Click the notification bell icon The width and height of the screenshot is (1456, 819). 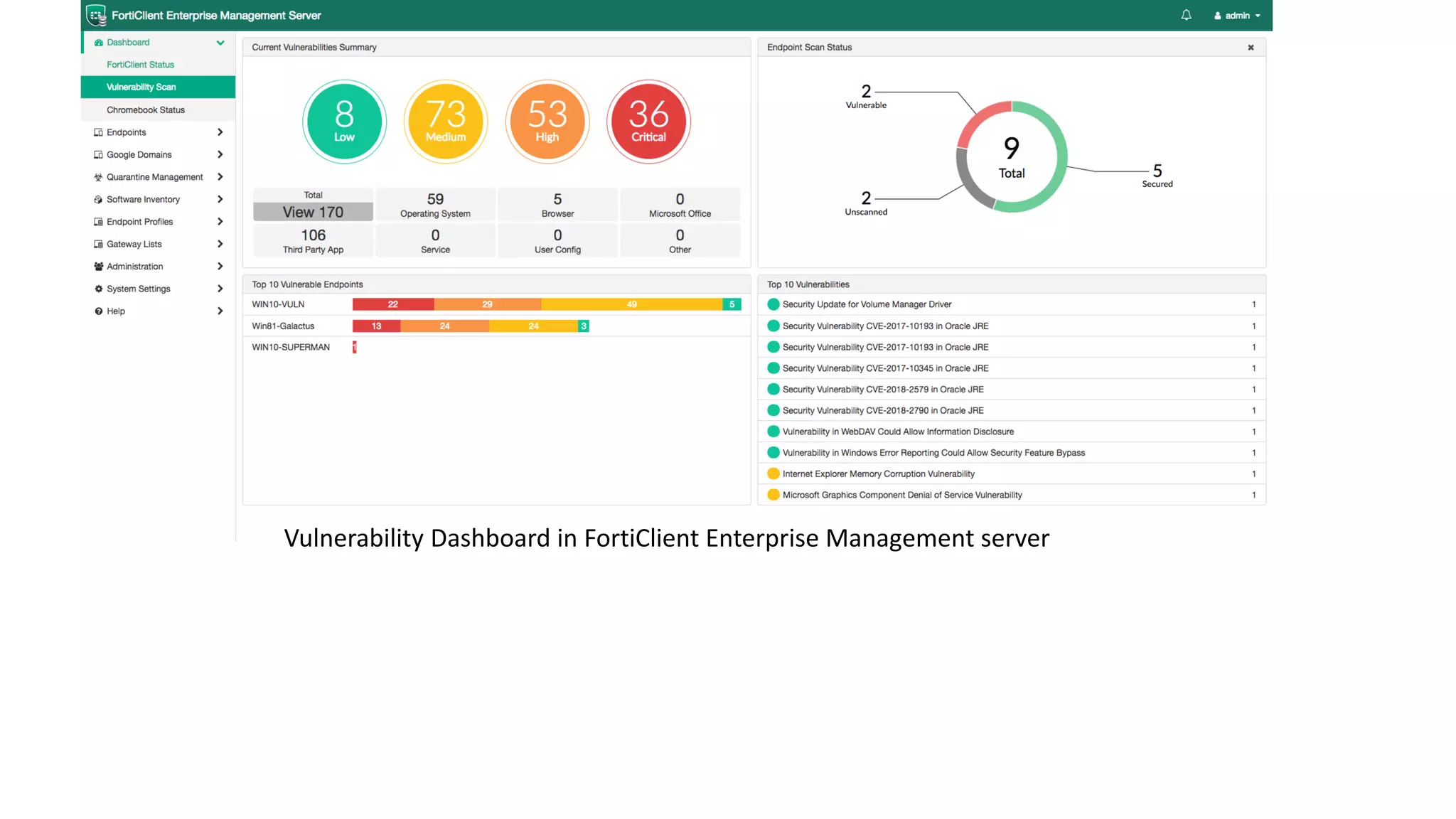click(x=1186, y=15)
